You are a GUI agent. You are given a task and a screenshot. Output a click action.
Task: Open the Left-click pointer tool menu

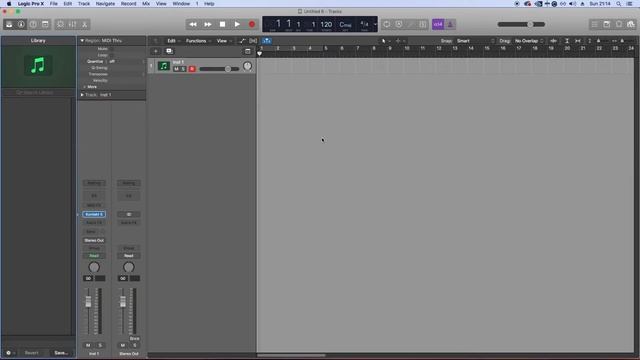pos(385,41)
